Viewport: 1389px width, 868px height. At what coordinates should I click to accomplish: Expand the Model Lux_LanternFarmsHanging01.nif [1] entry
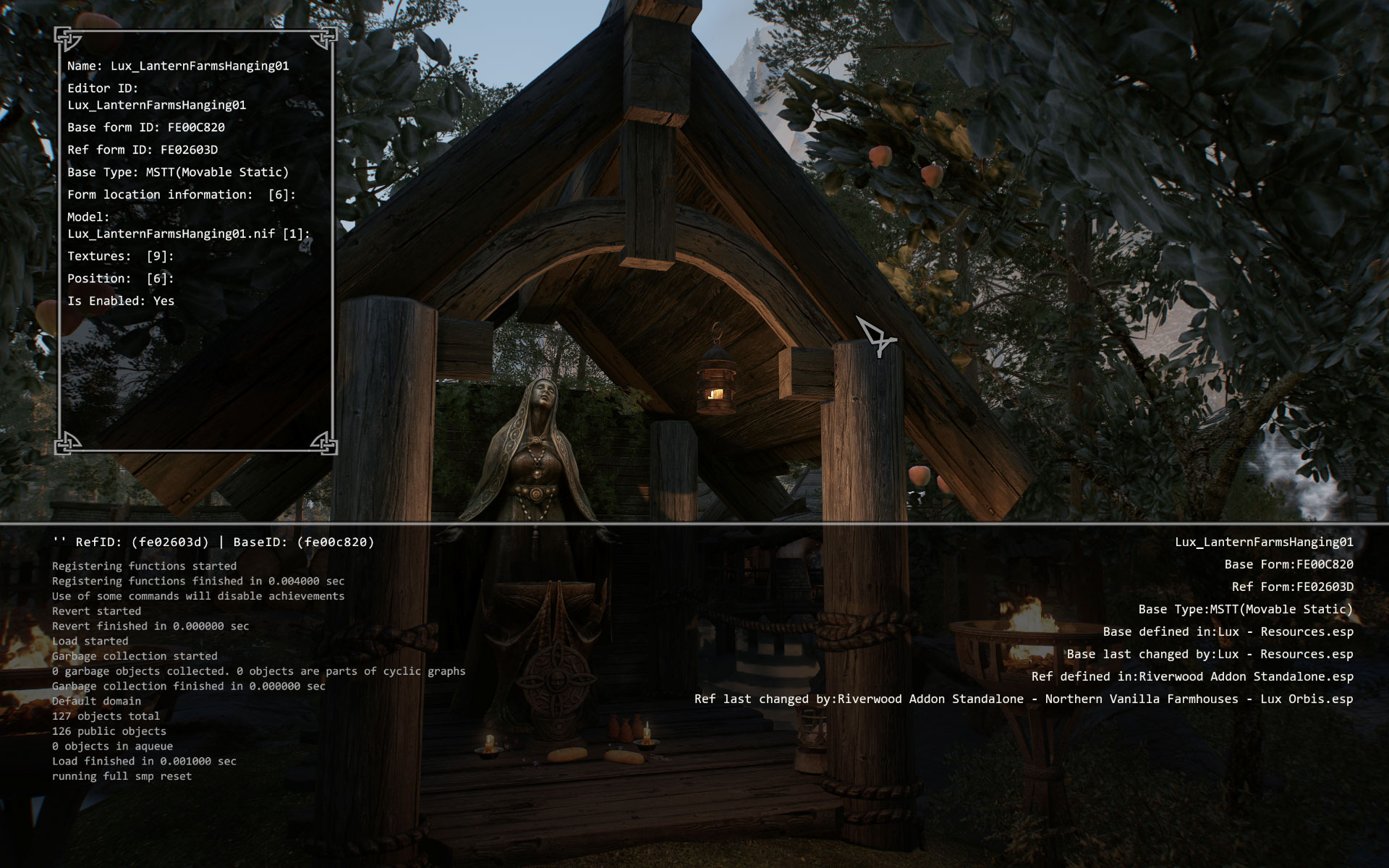click(189, 225)
